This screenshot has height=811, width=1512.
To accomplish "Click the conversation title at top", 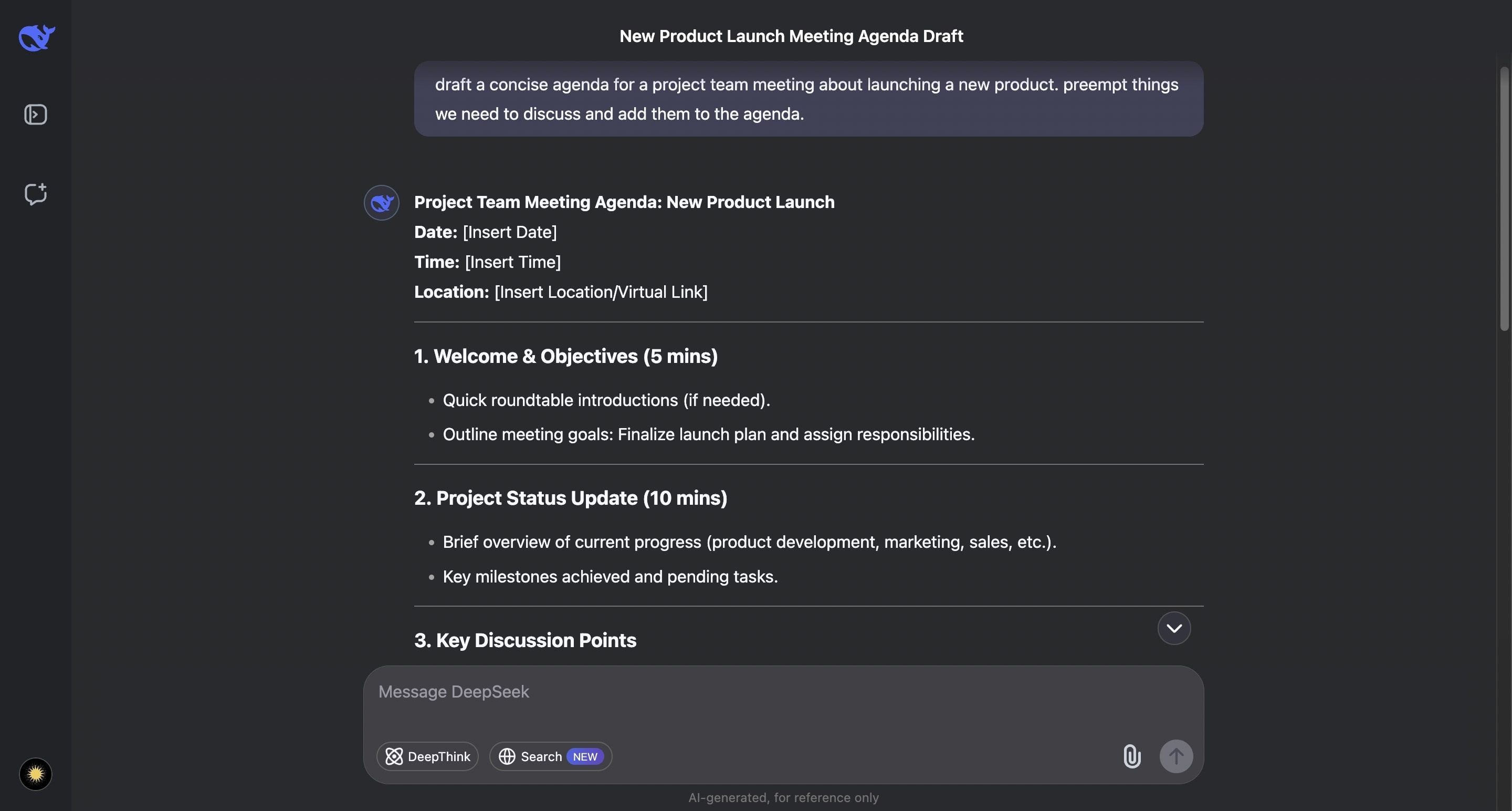I will pos(791,36).
